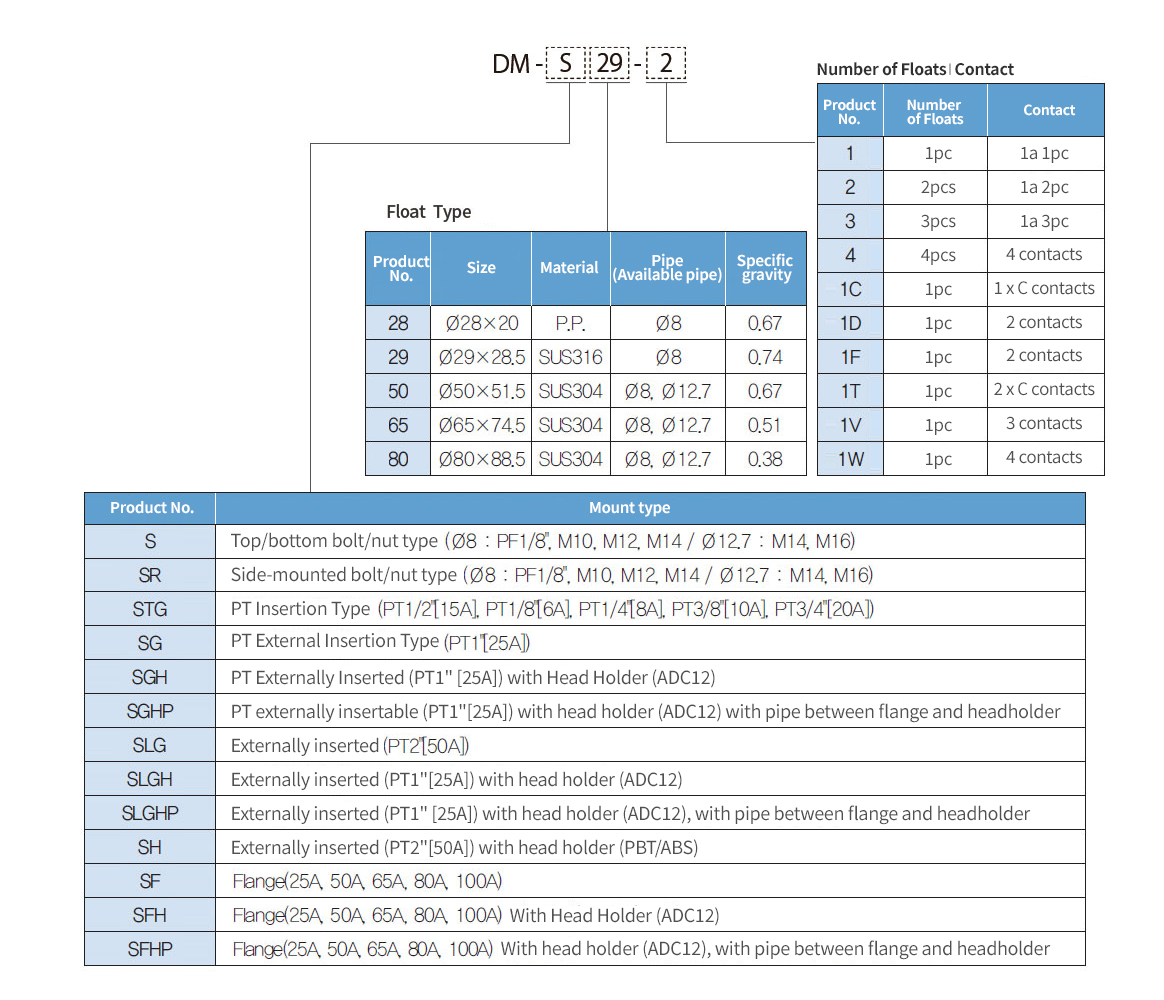Click the 'S' box in model code
Image resolution: width=1164 pixels, height=1000 pixels.
click(566, 64)
